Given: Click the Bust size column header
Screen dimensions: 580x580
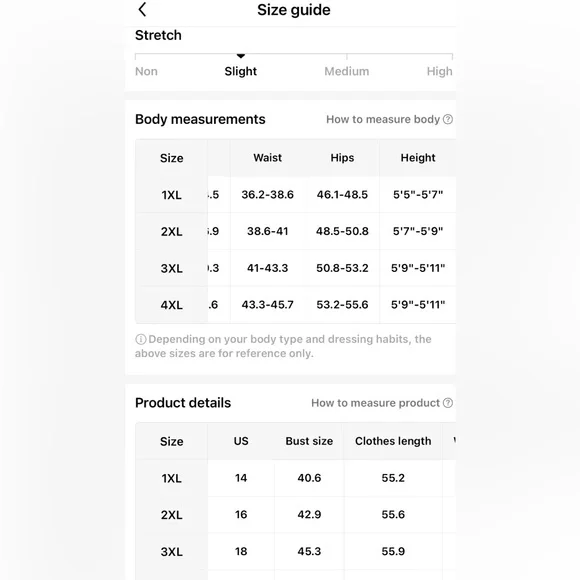Looking at the screenshot, I should [309, 441].
